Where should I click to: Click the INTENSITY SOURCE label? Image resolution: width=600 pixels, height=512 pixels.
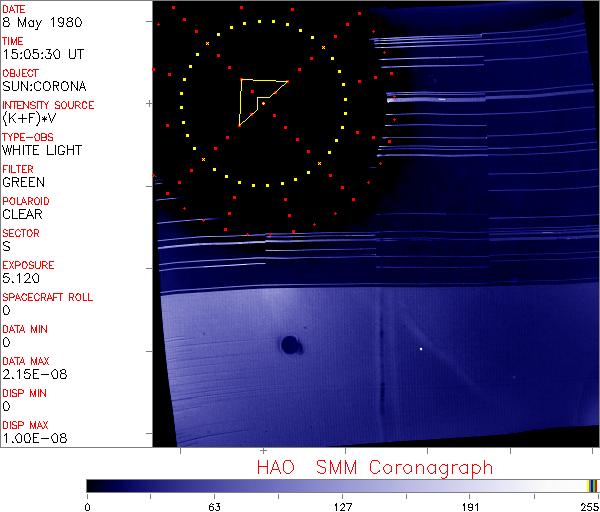click(x=48, y=105)
